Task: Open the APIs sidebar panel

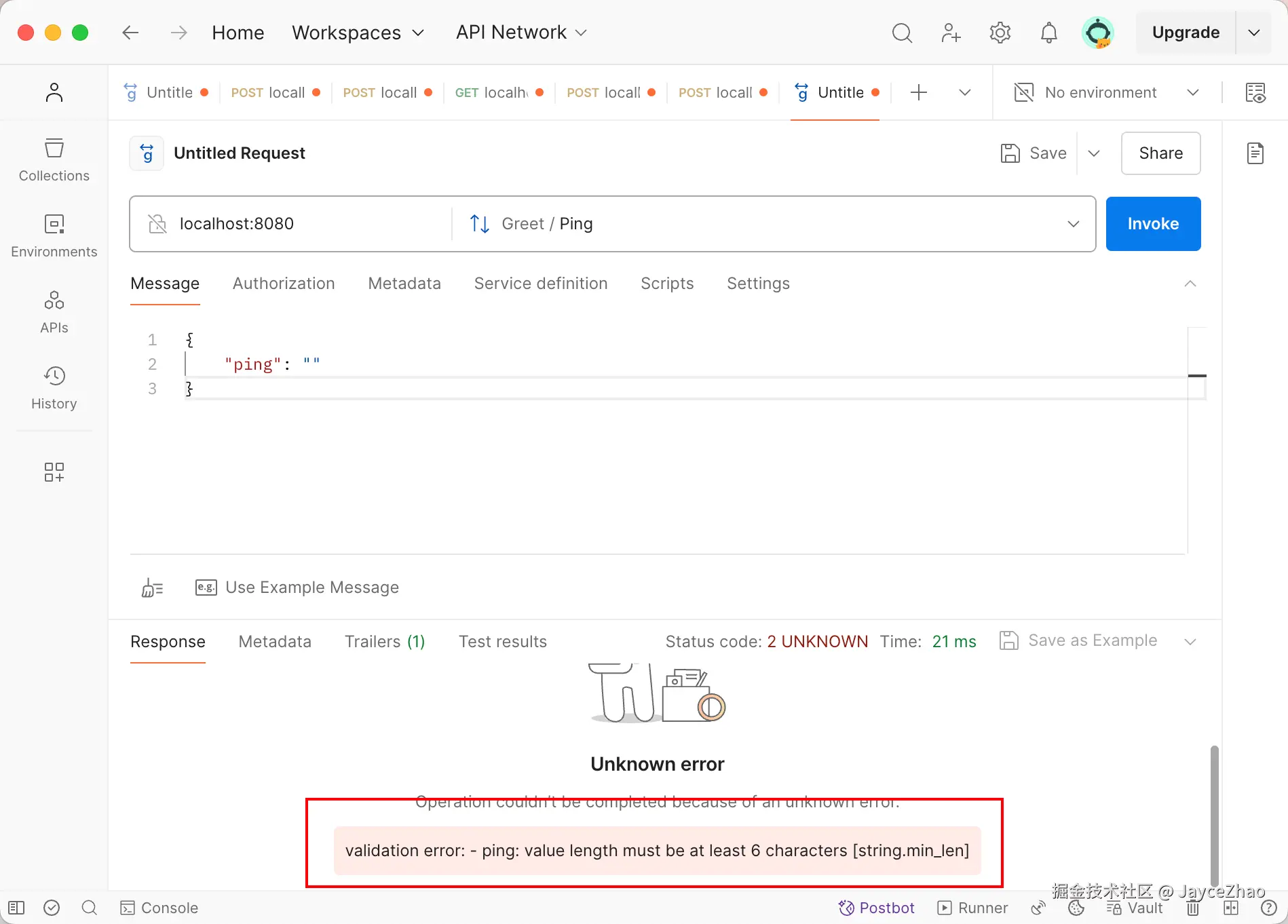Action: click(x=54, y=312)
